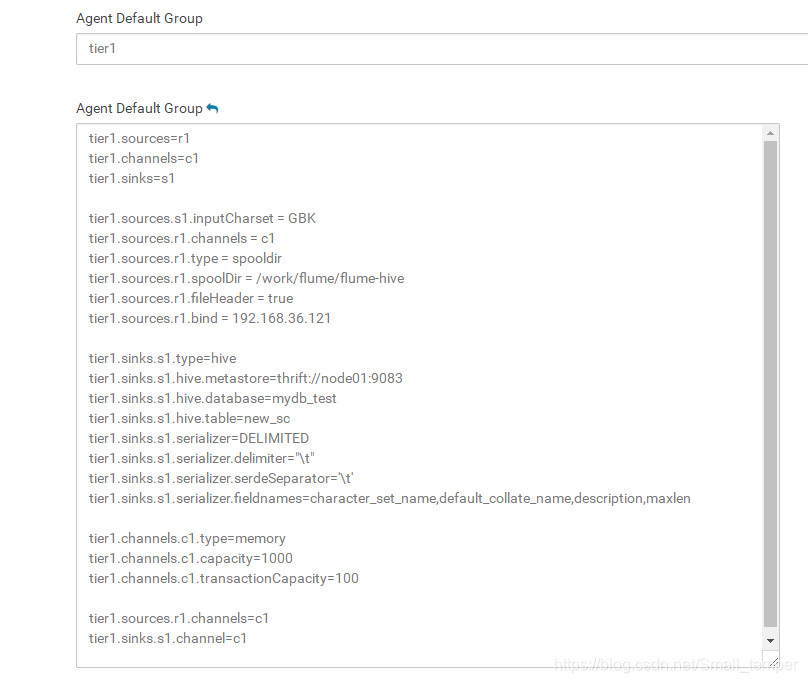Click the transactionCapacity=100 line
Image resolution: width=808 pixels, height=683 pixels.
coord(224,579)
